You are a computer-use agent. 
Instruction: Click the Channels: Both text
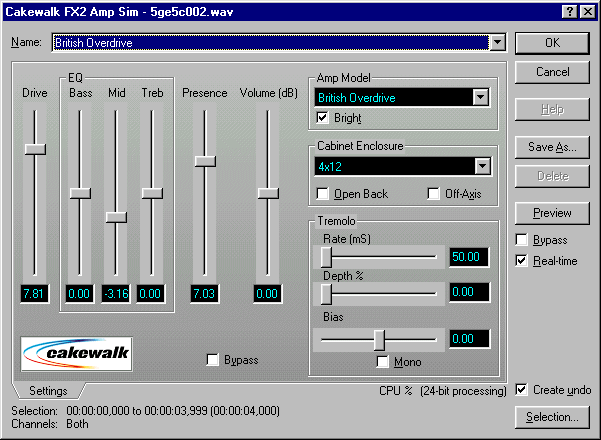[x=50, y=424]
